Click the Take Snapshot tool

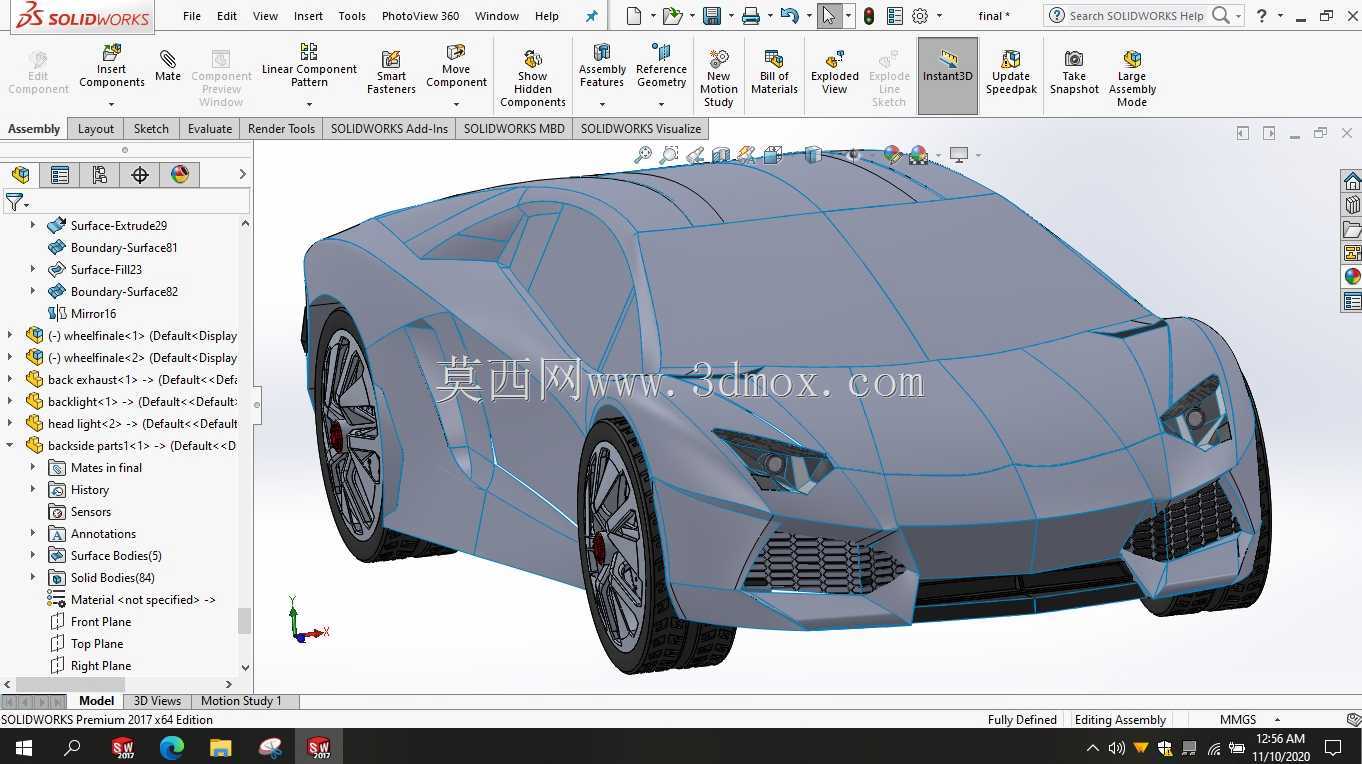pyautogui.click(x=1074, y=72)
